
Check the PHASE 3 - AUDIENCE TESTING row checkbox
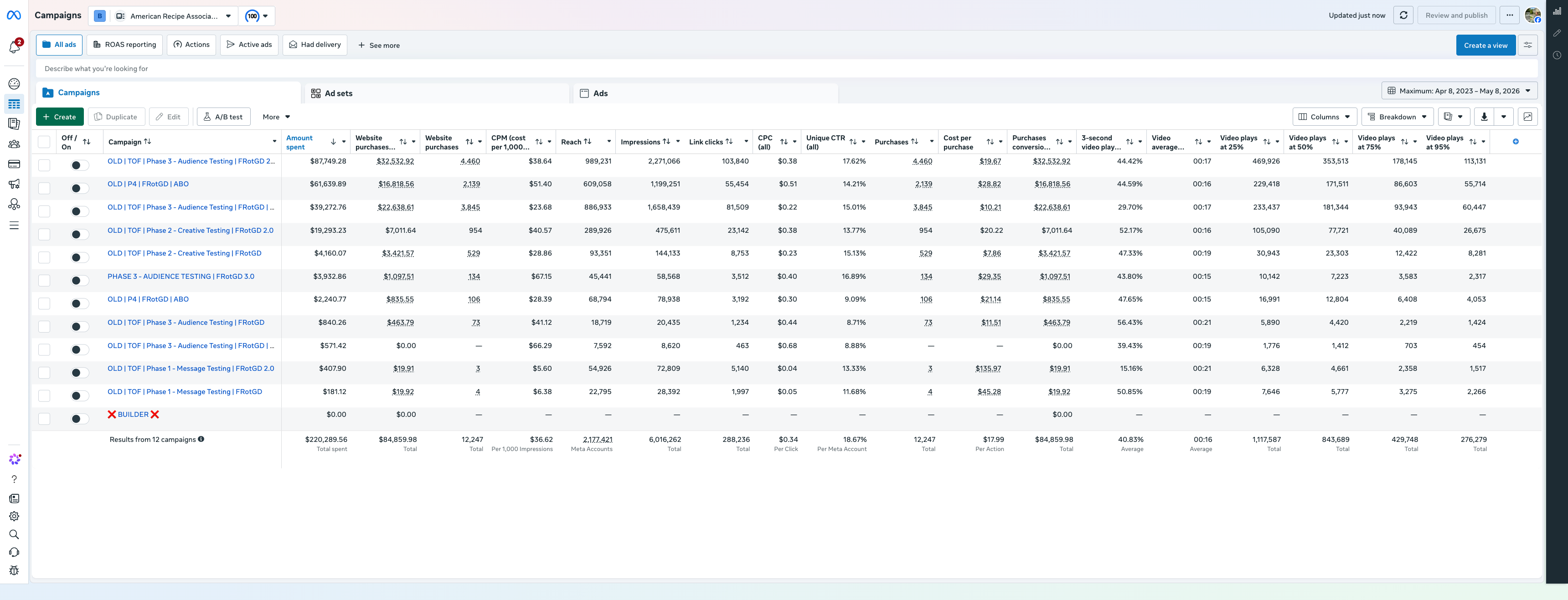[44, 281]
